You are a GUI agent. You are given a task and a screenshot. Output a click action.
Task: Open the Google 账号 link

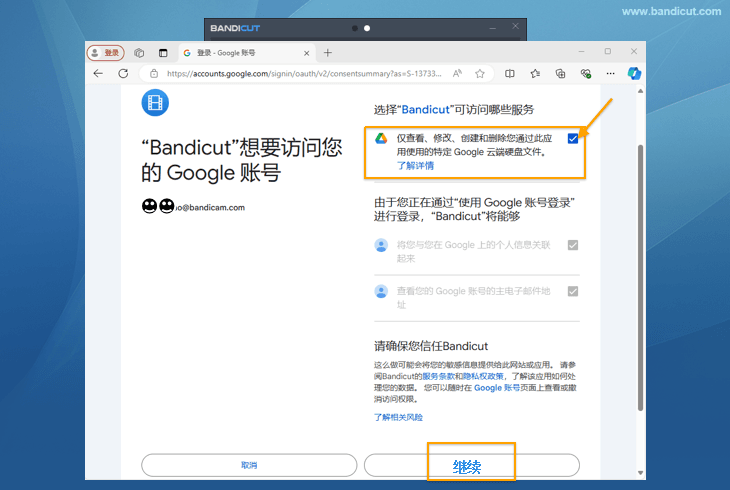click(x=497, y=388)
